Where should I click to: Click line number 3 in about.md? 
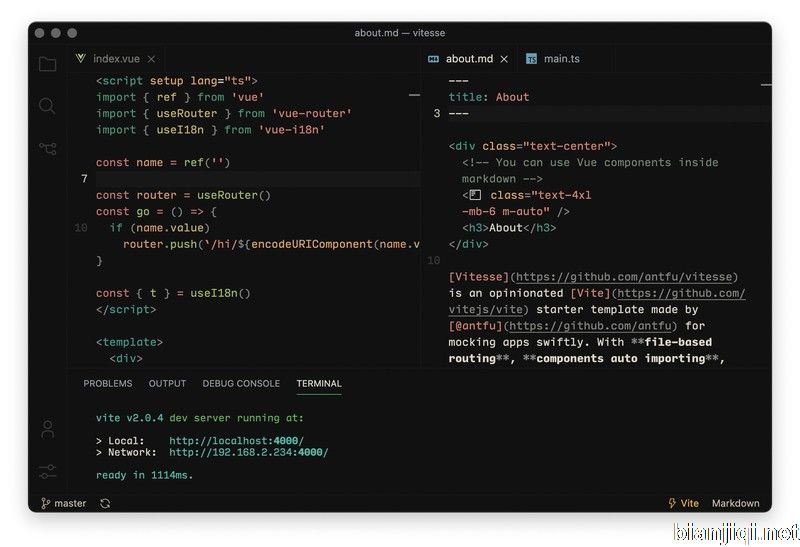(x=437, y=113)
